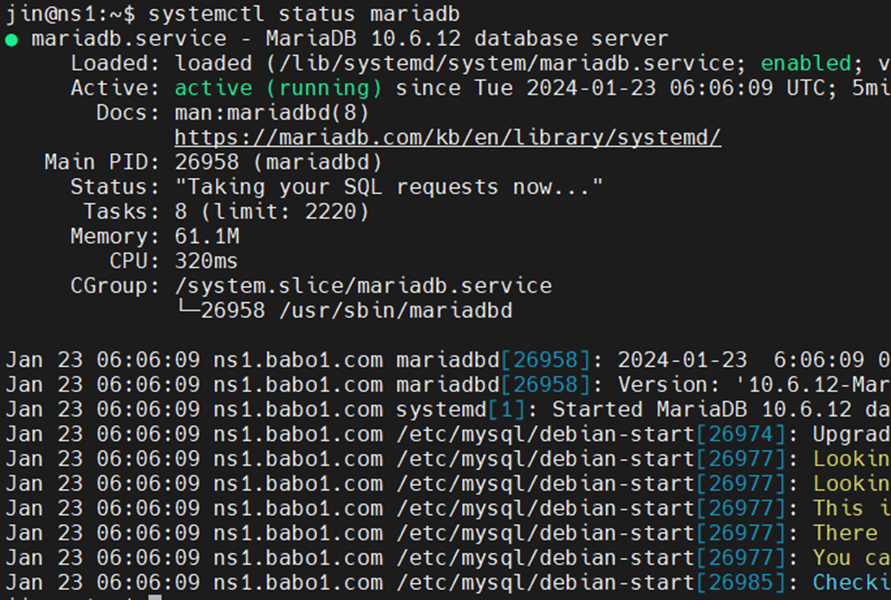Click the 'MariaDB 10.6.12 database server' description

[467, 39]
